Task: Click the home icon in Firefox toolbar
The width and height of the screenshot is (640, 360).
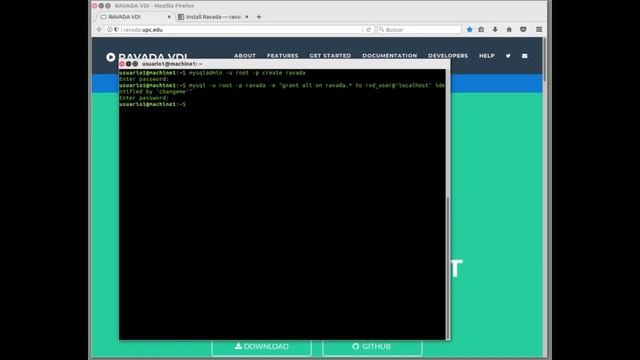Action: 509,29
